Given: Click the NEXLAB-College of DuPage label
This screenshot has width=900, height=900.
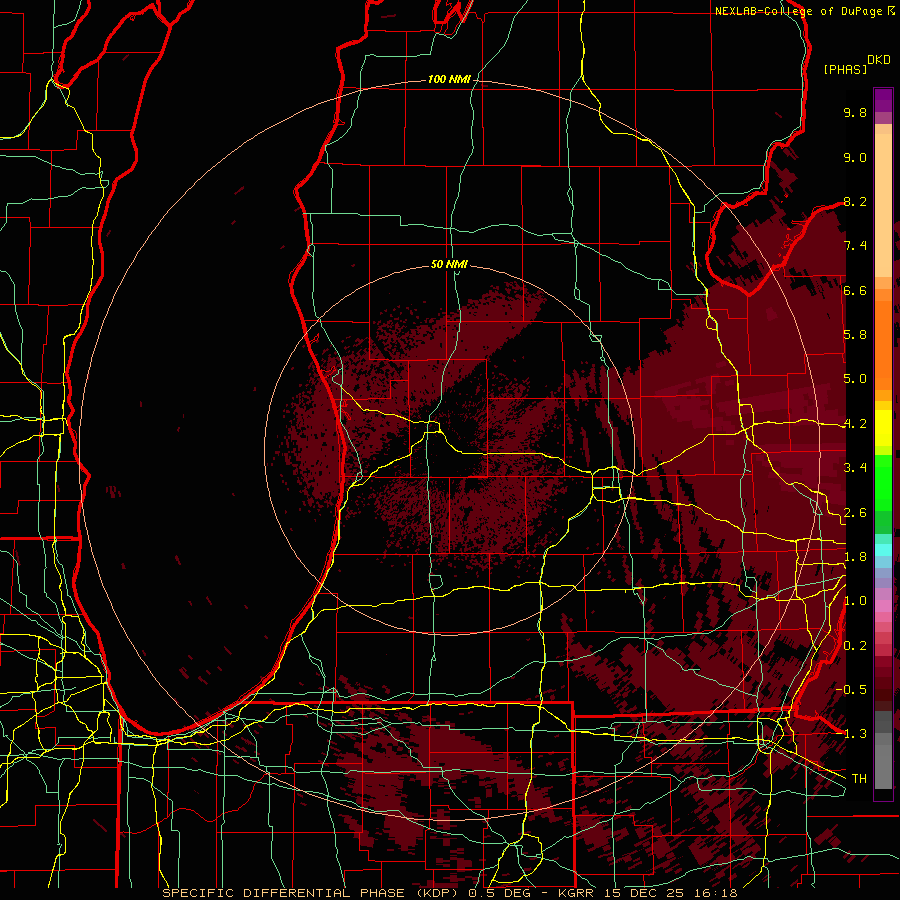Looking at the screenshot, I should [x=799, y=11].
